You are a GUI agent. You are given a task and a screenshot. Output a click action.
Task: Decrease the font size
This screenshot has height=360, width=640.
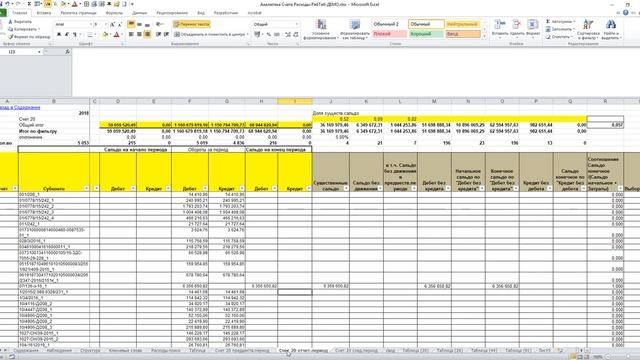[x=120, y=24]
